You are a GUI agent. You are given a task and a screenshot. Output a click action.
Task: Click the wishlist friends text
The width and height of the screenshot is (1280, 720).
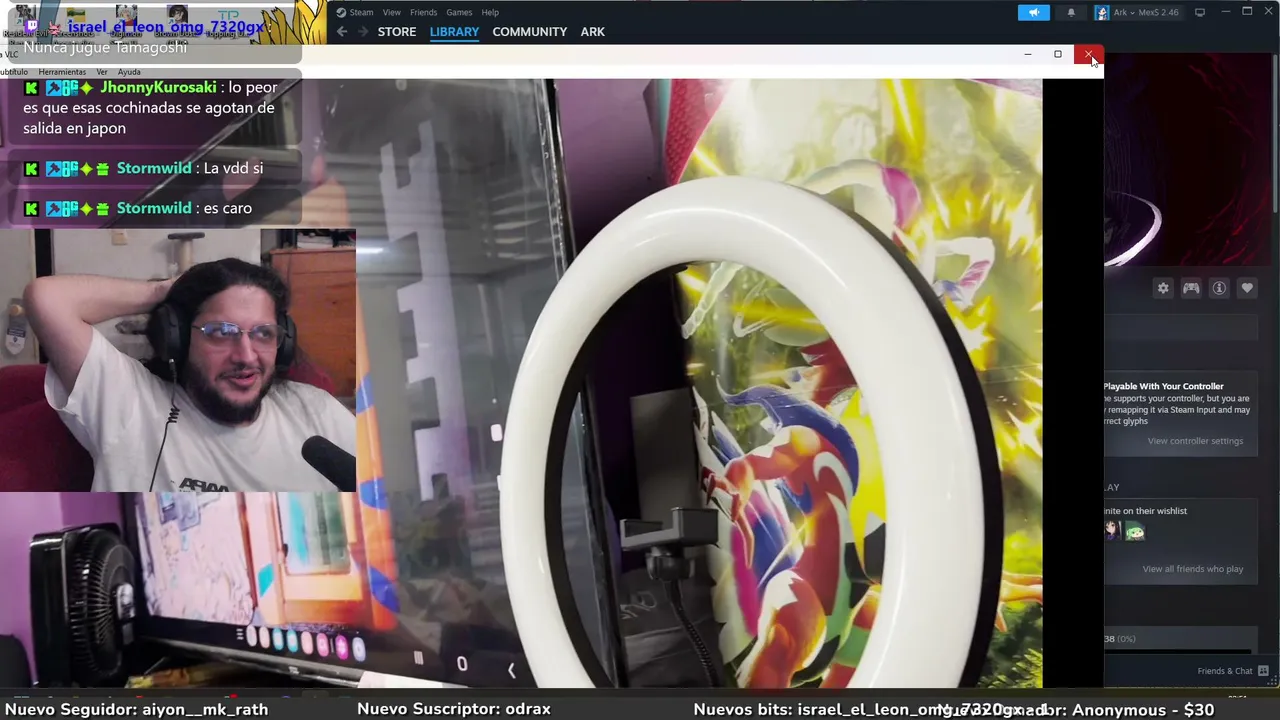click(x=1146, y=511)
